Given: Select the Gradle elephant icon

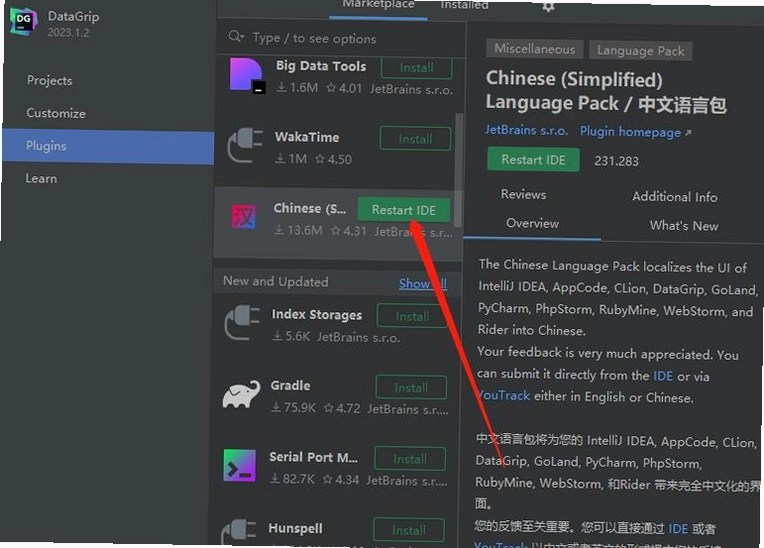Looking at the screenshot, I should pos(241,394).
